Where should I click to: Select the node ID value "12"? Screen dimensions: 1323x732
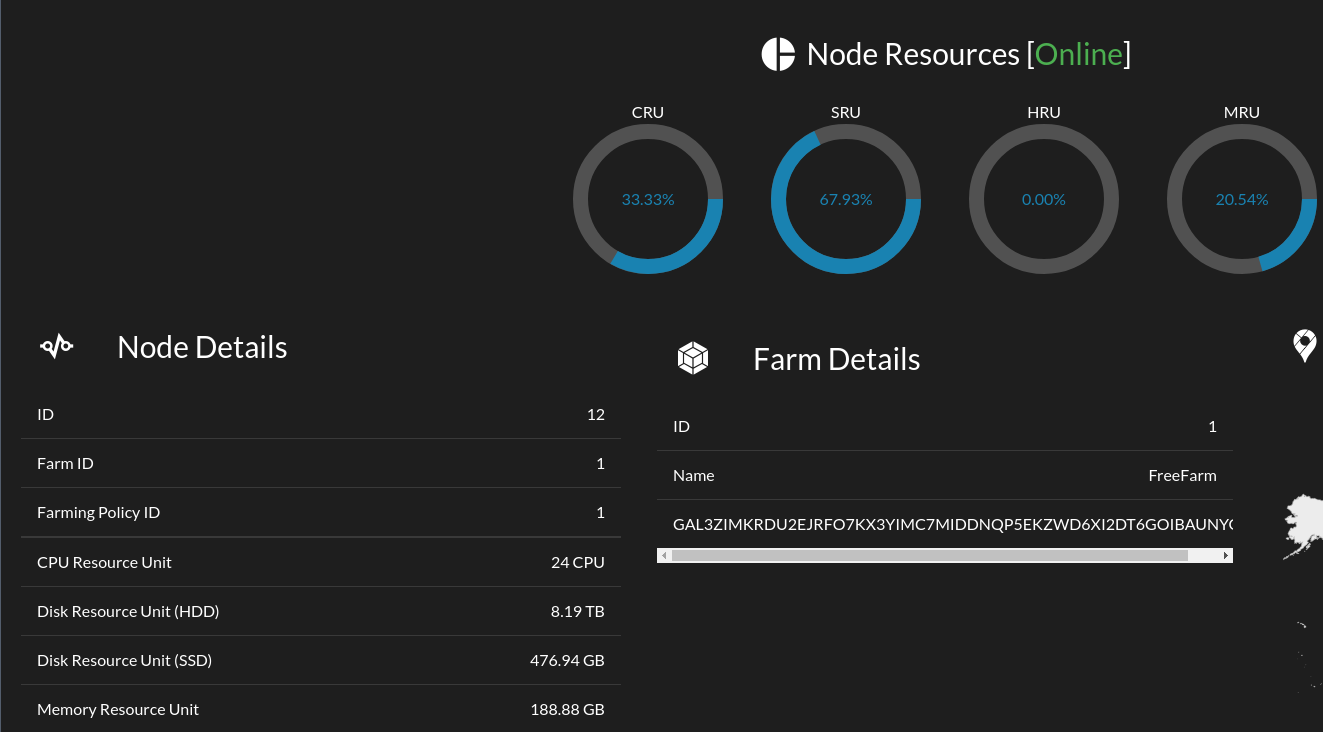tap(596, 414)
